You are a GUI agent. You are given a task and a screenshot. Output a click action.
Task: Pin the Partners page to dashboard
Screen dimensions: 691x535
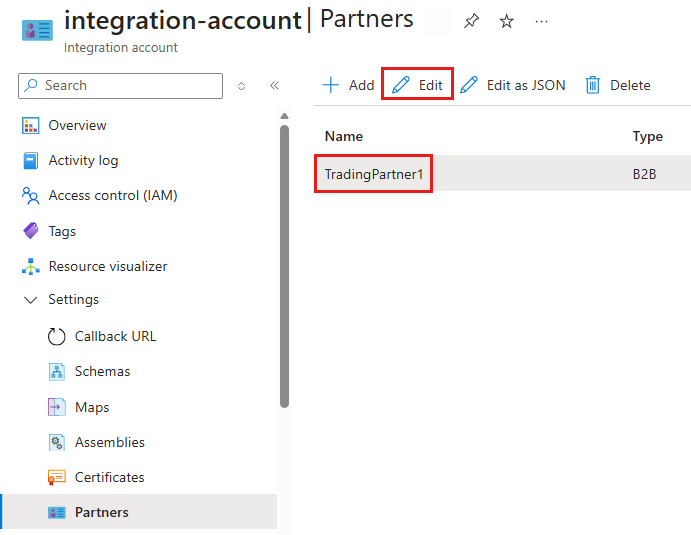point(472,21)
